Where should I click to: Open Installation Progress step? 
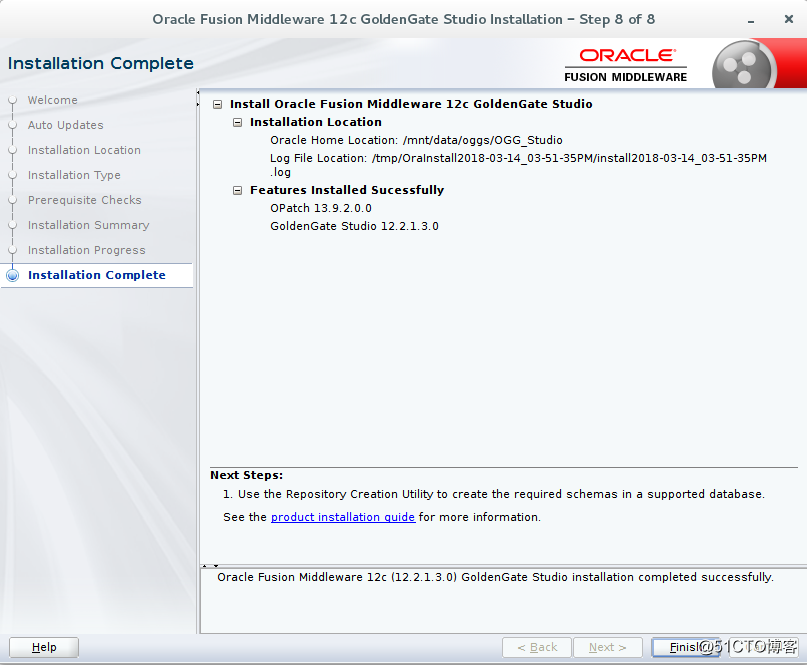[x=86, y=250]
